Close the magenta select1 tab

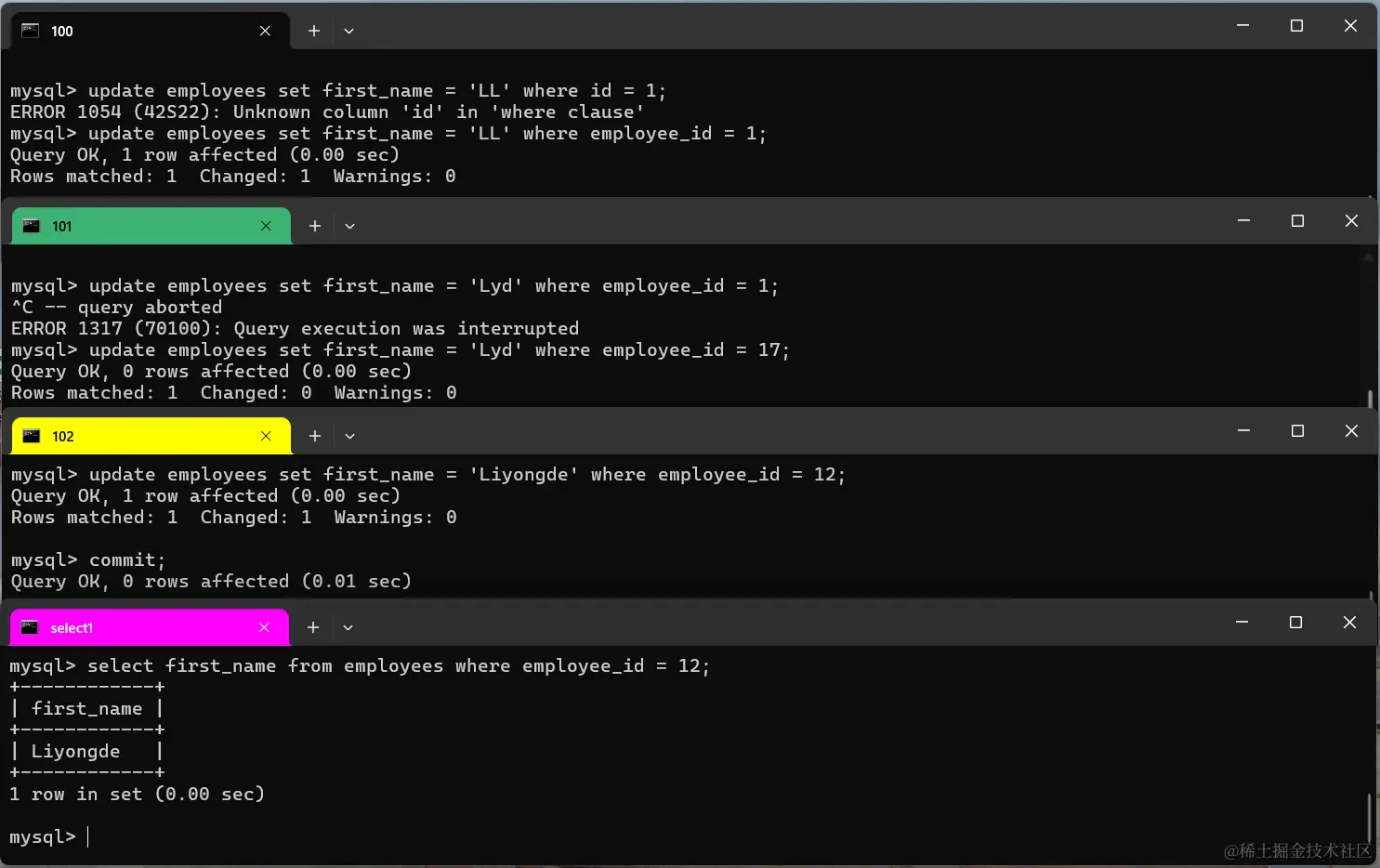[264, 627]
